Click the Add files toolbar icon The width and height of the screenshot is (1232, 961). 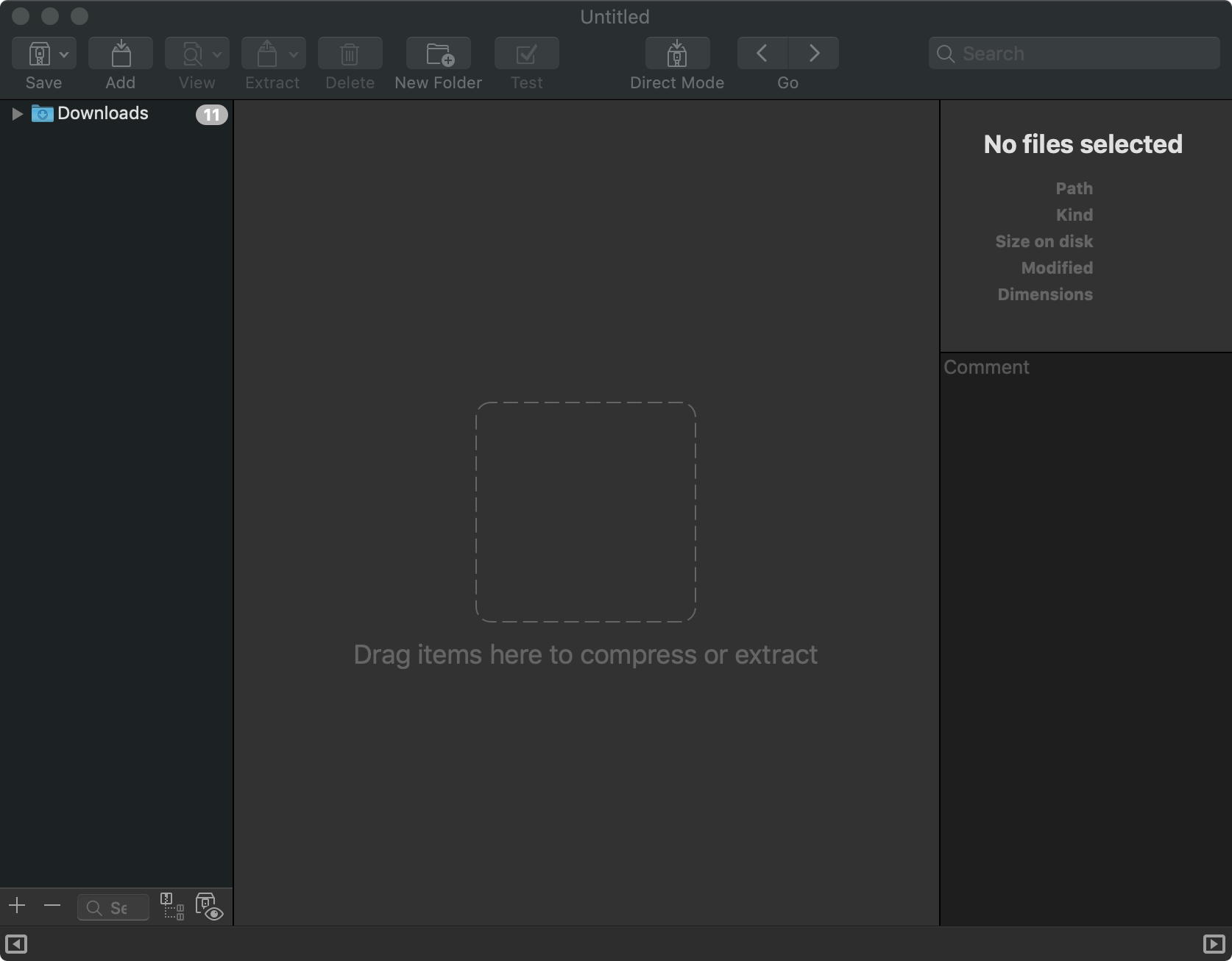(121, 54)
